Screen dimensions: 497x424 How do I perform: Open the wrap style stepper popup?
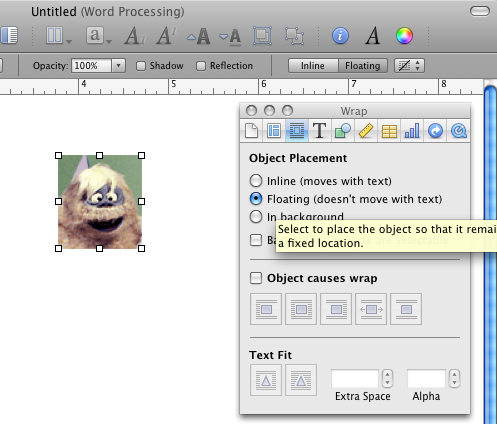click(x=409, y=66)
